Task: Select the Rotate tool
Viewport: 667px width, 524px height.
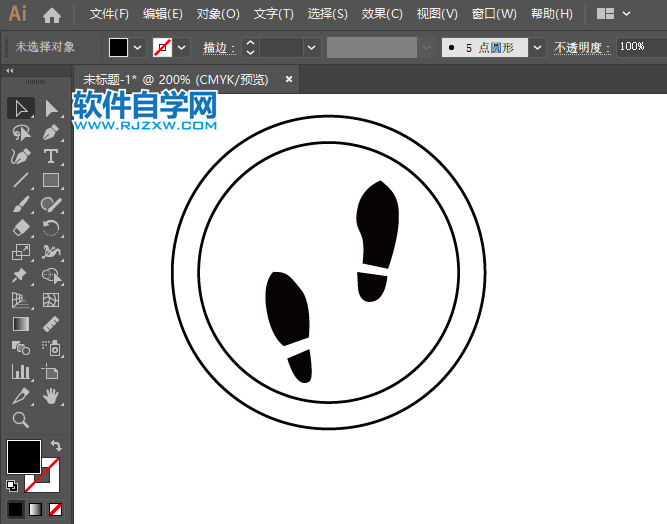Action: coord(51,228)
